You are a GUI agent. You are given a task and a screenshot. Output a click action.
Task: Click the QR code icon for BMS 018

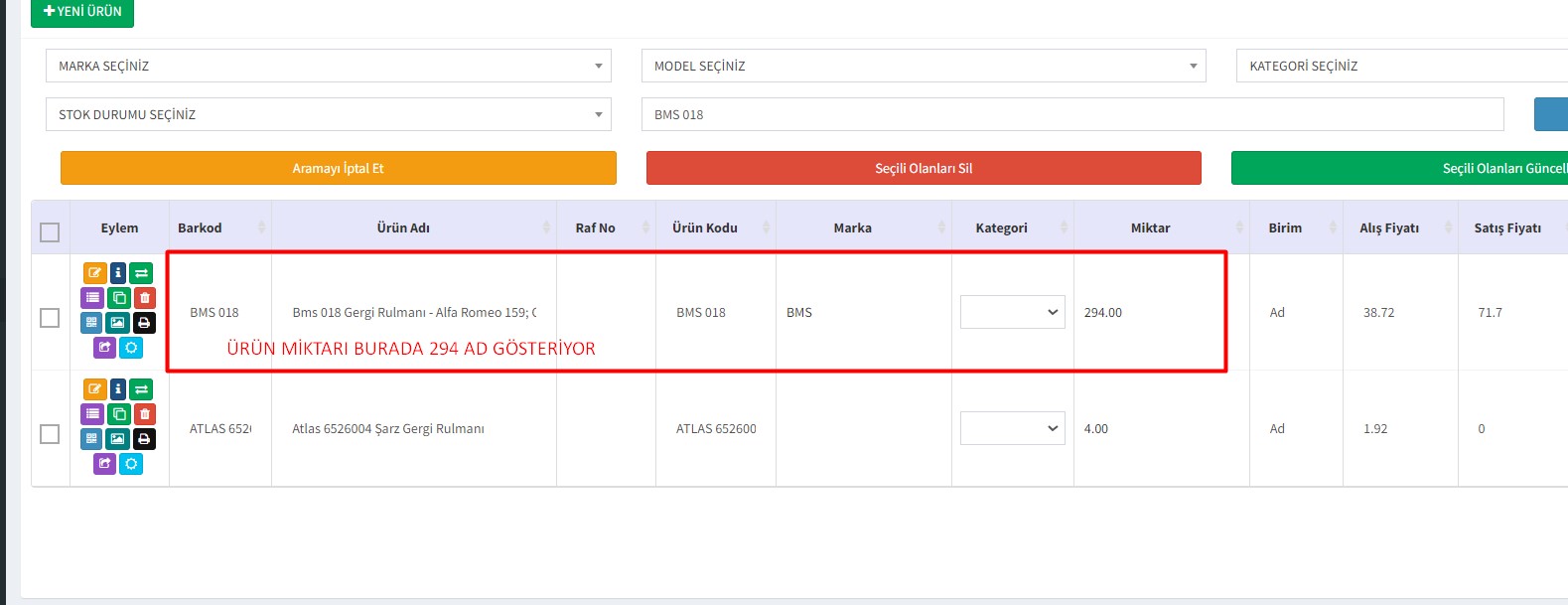(92, 323)
